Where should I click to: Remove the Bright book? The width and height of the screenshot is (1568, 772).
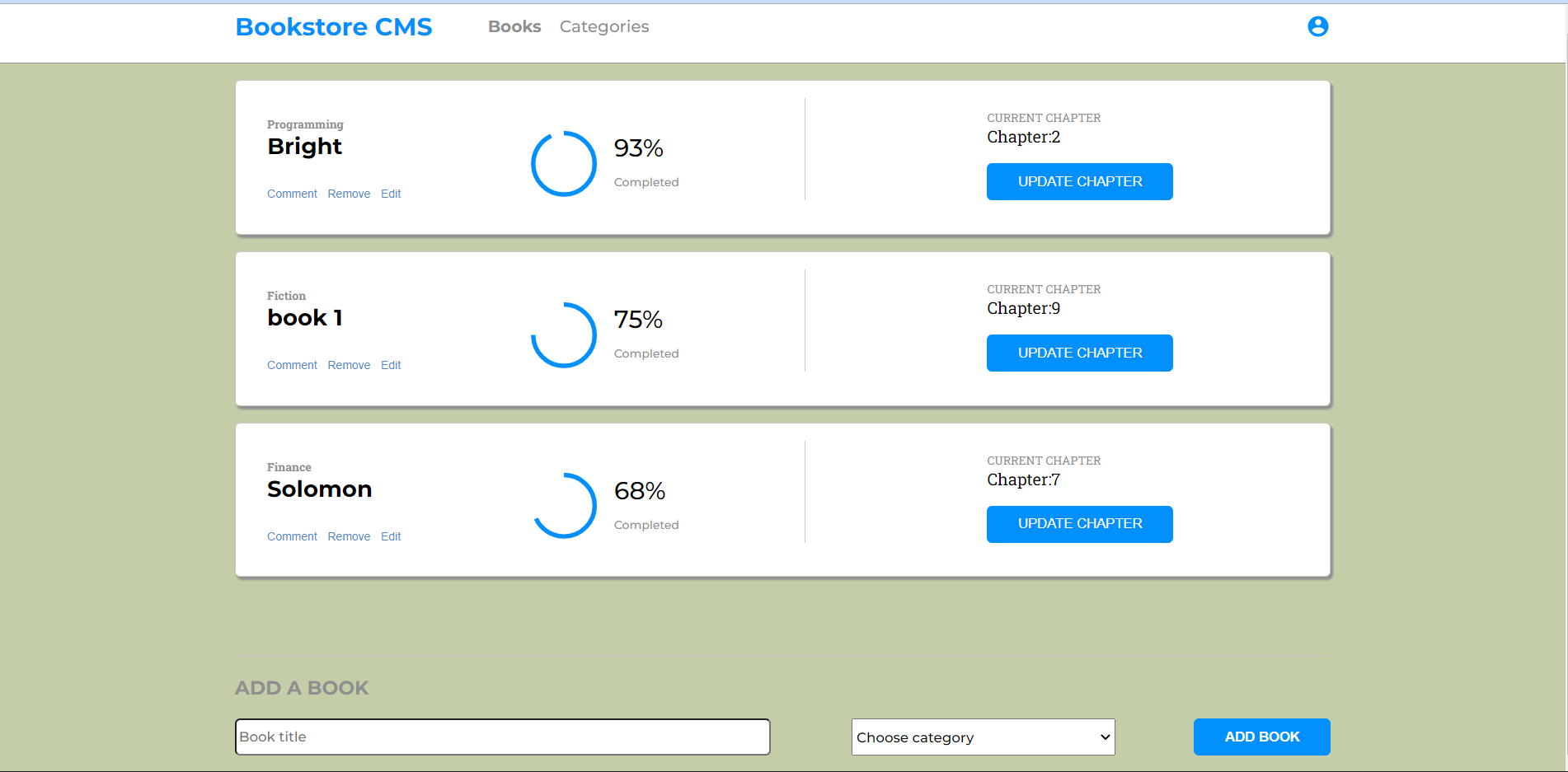(x=349, y=194)
